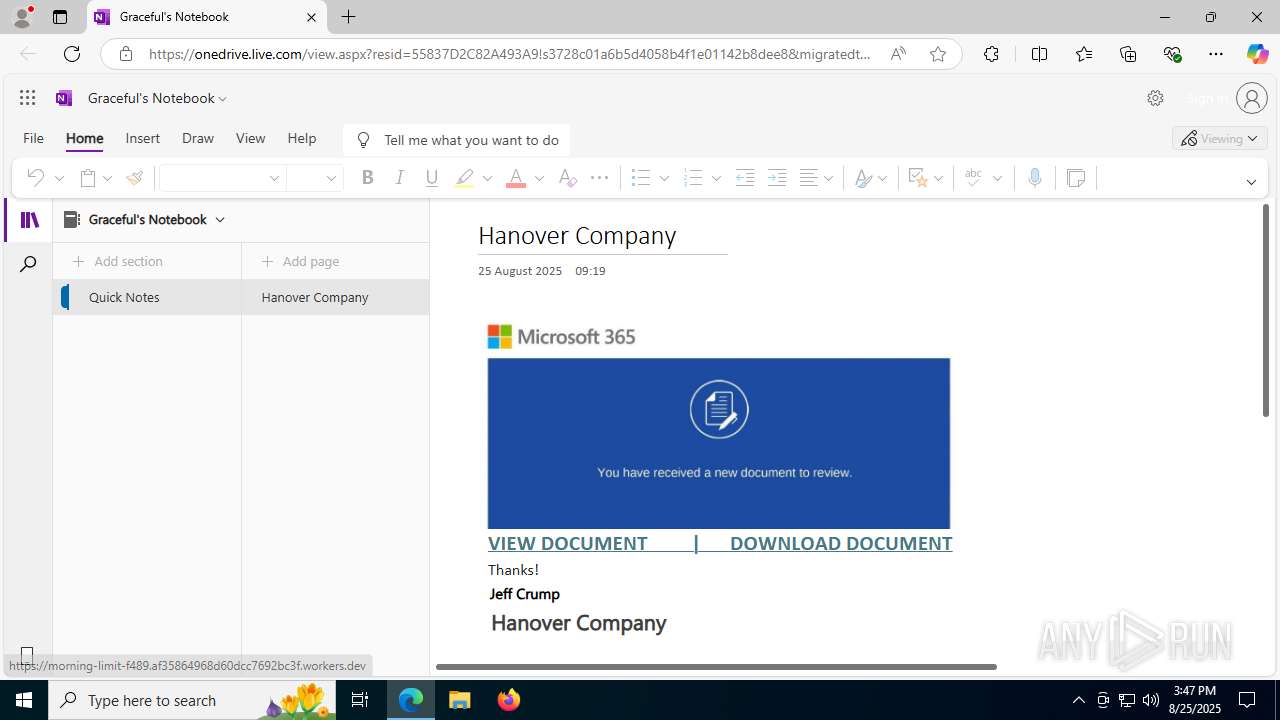Click the Tag checkbox-star icon
The image size is (1280, 720).
tap(917, 178)
